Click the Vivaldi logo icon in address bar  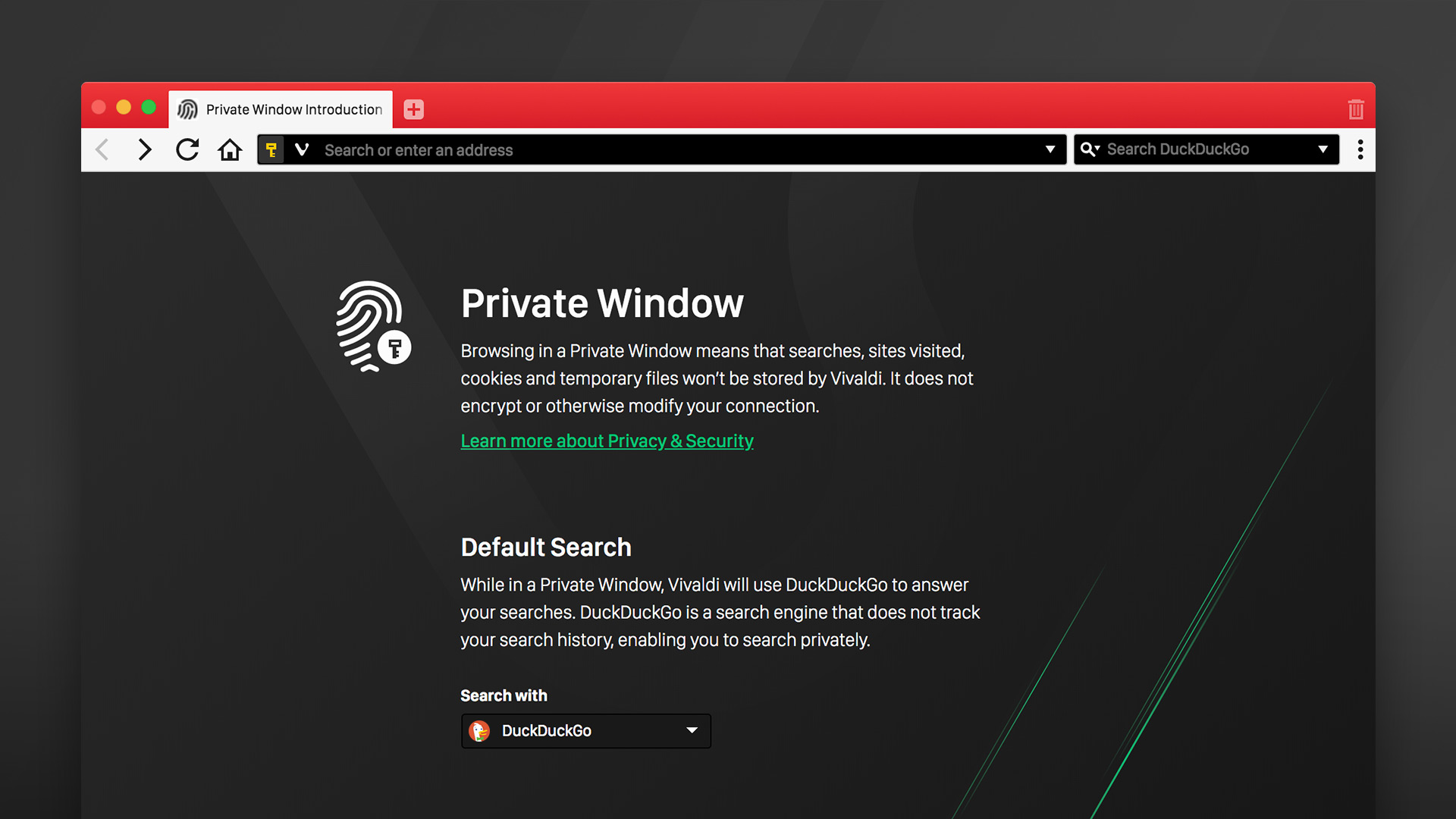[301, 151]
